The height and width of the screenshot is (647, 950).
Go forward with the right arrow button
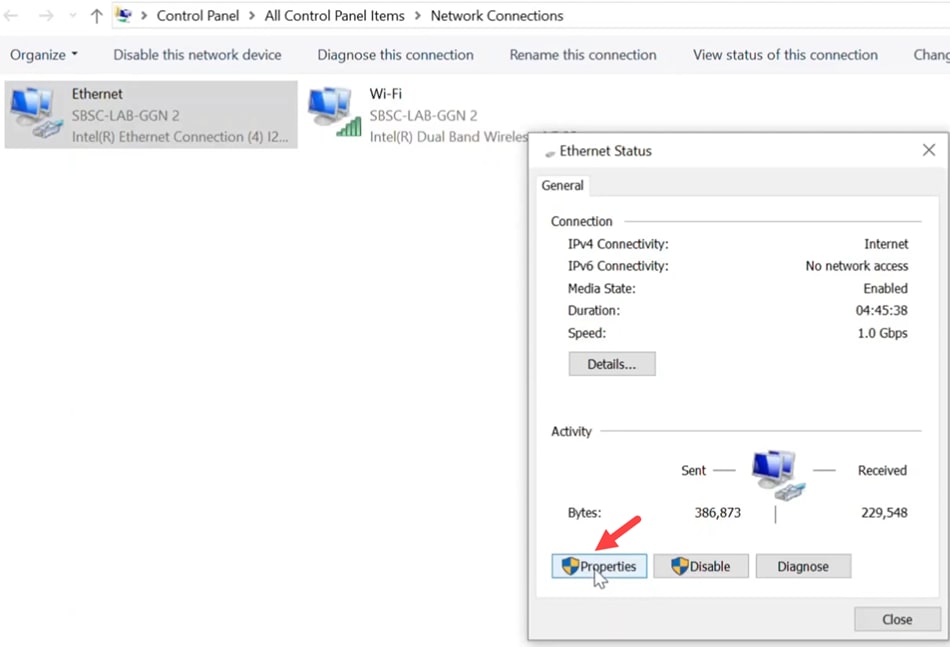pos(46,16)
